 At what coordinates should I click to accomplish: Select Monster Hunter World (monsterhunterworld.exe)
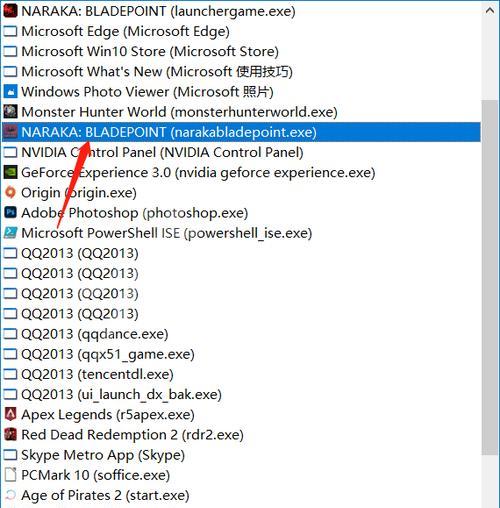coord(241,112)
